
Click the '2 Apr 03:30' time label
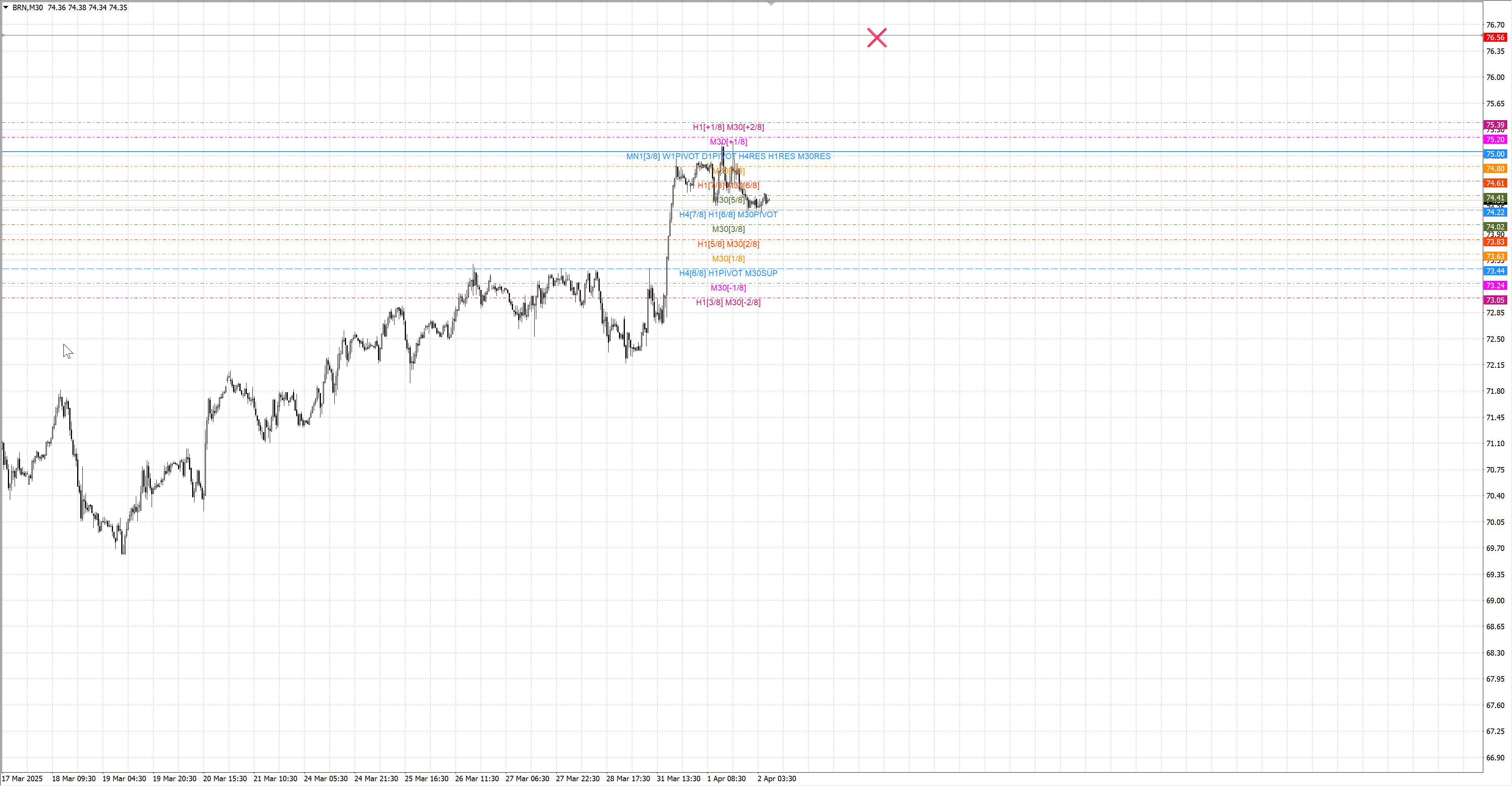pos(776,779)
